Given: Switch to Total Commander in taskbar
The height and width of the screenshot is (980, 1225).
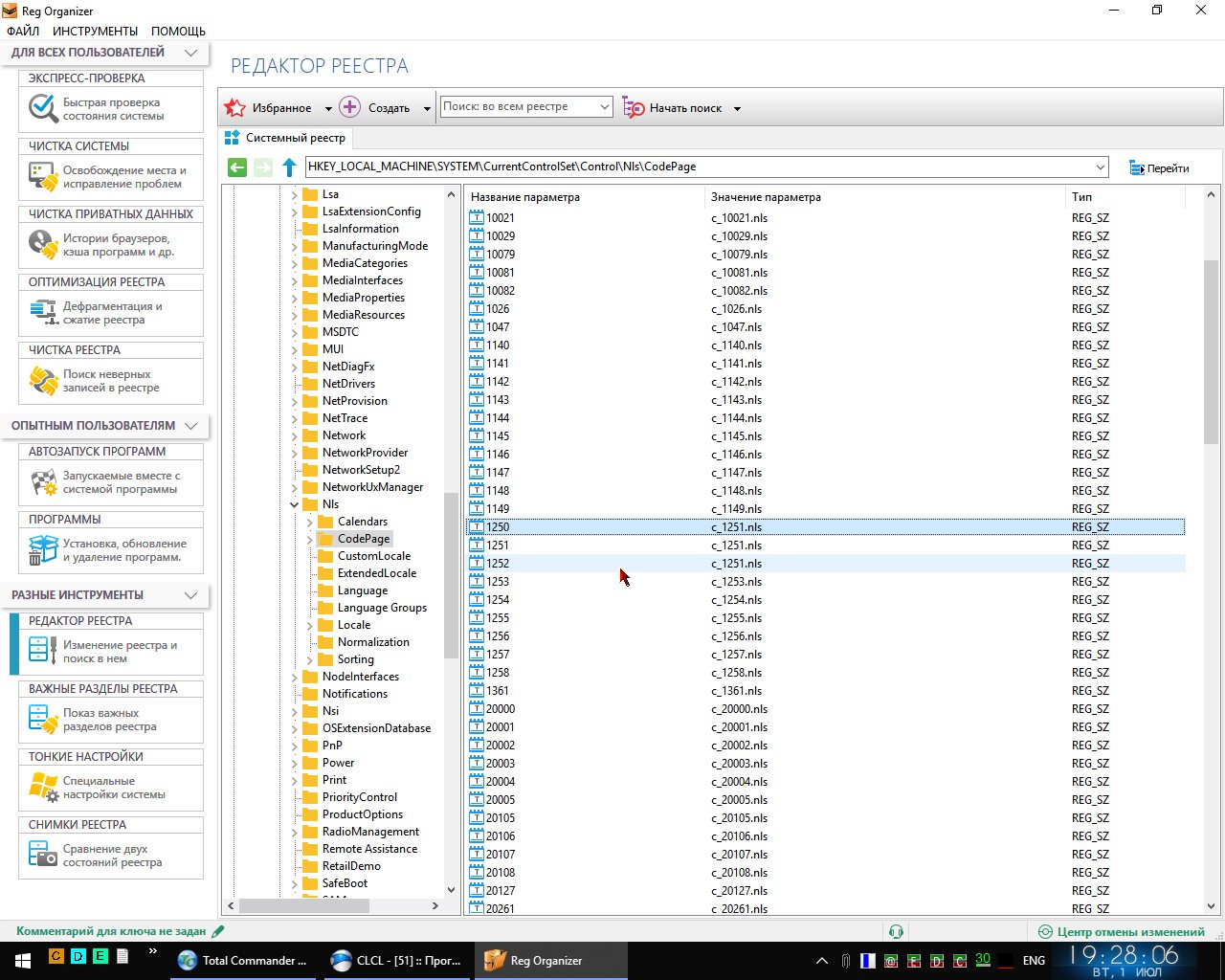Looking at the screenshot, I should click(x=244, y=960).
